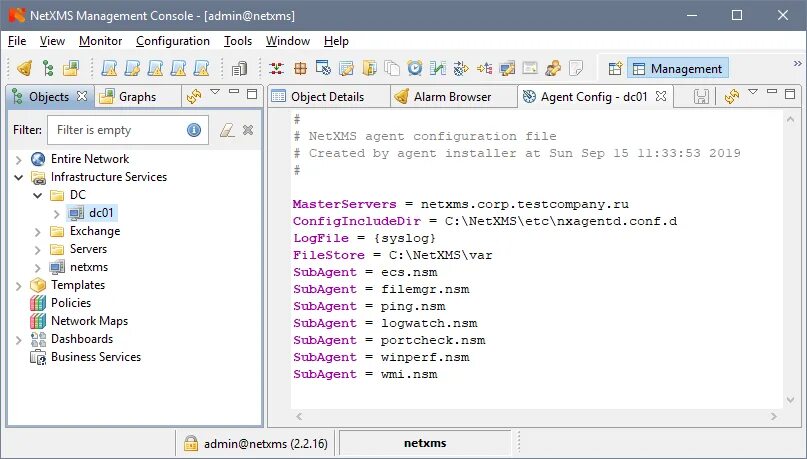Click the blank note page toolbar icon

pos(576,68)
